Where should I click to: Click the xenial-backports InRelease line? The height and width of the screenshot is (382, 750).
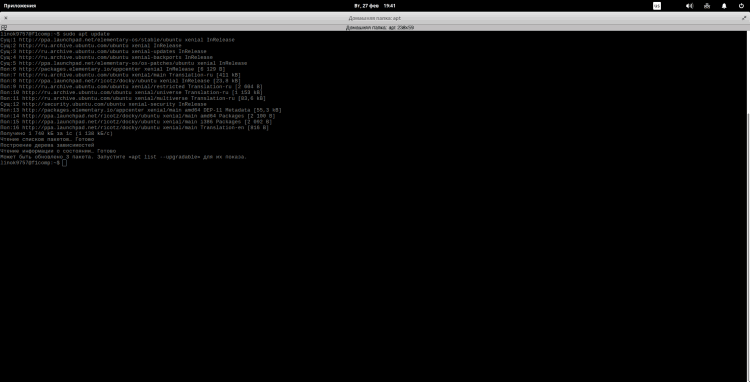(x=106, y=57)
